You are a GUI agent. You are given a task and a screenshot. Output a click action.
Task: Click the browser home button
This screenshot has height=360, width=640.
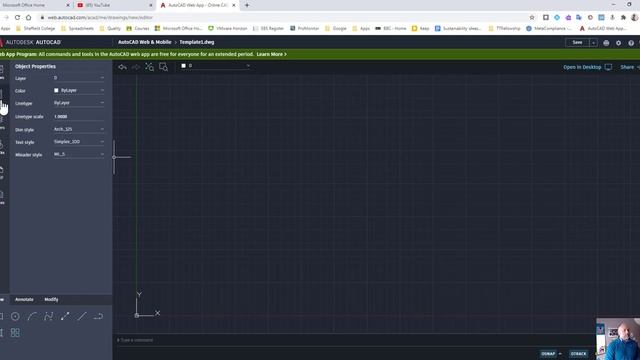(29, 18)
